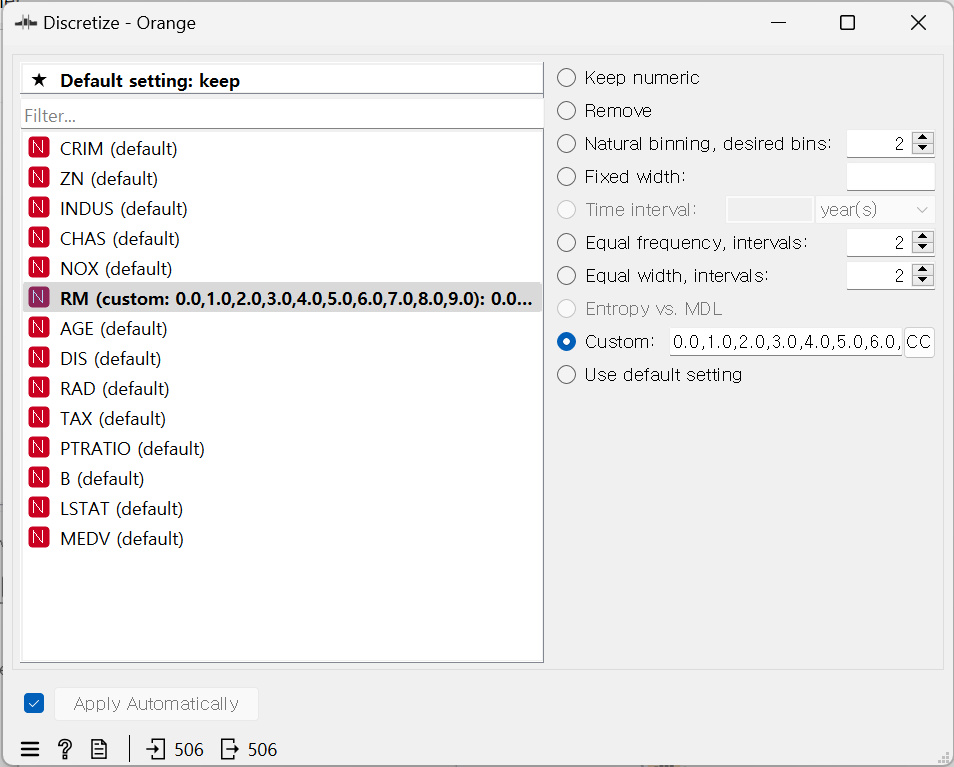The height and width of the screenshot is (767, 954).
Task: Select Equal width radio button
Action: coord(566,276)
